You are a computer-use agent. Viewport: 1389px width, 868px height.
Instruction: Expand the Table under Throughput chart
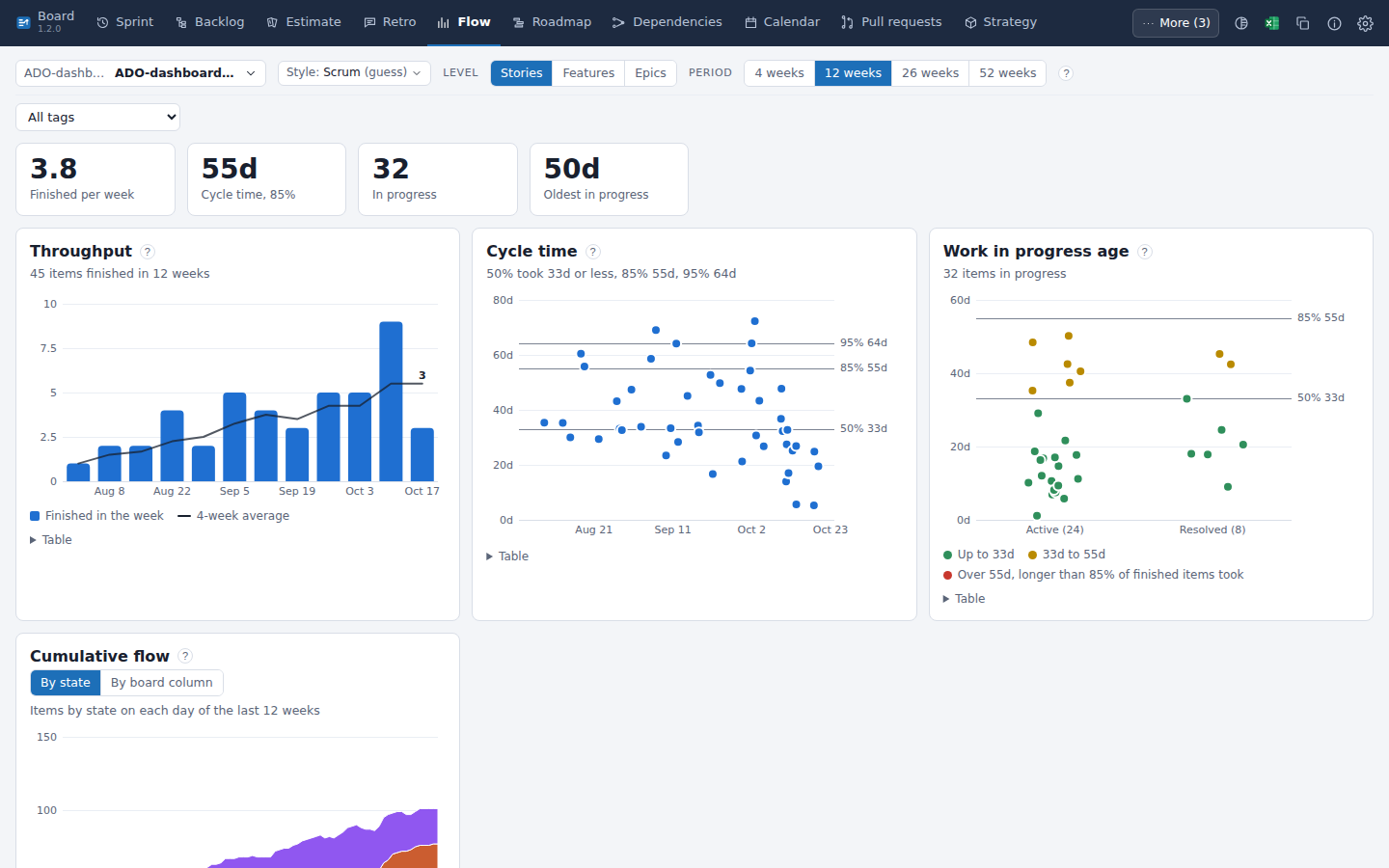point(51,540)
